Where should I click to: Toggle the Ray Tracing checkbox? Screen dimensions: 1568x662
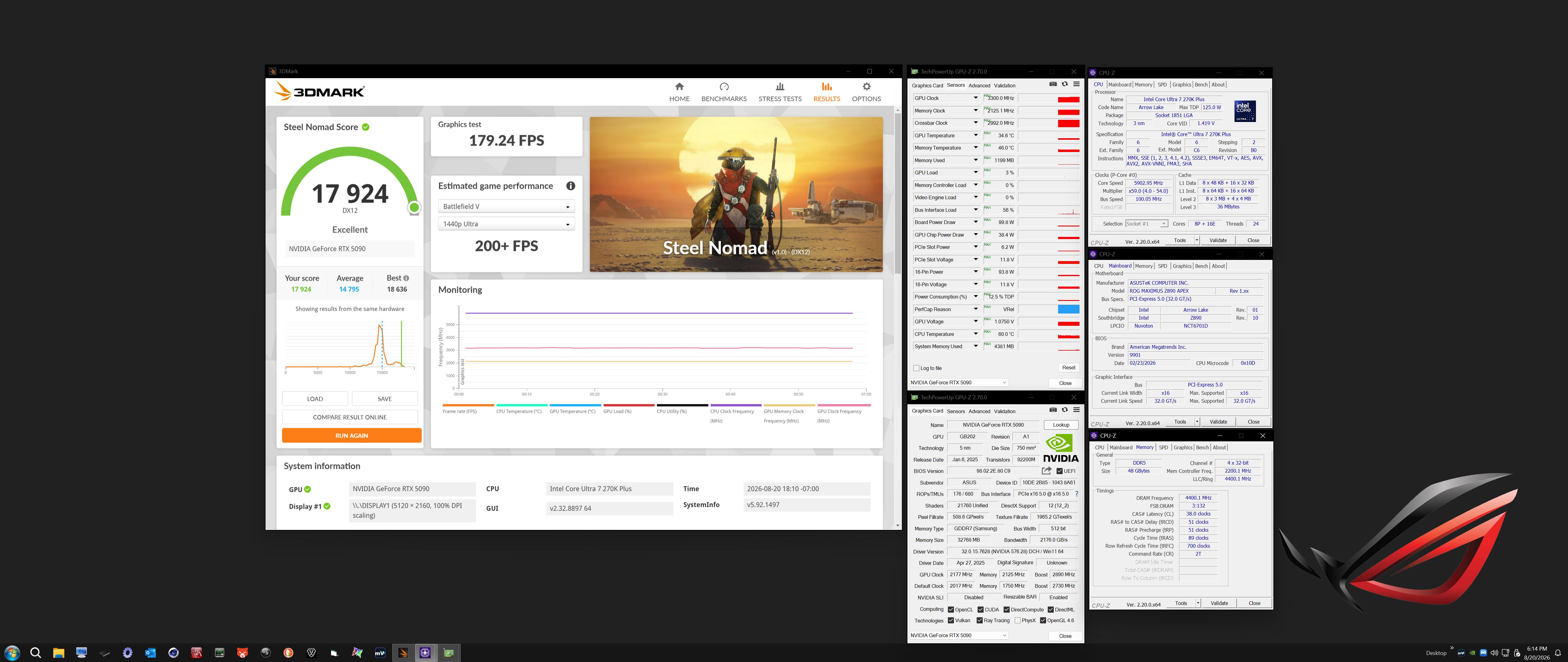(x=979, y=621)
